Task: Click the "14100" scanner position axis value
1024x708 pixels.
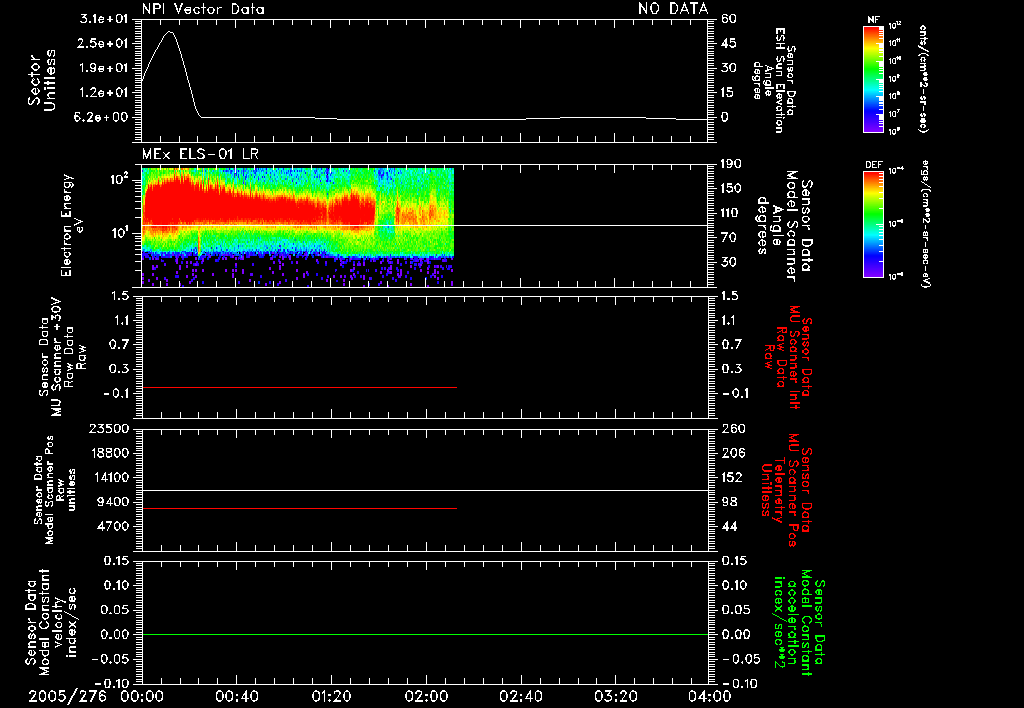Action: [109, 477]
